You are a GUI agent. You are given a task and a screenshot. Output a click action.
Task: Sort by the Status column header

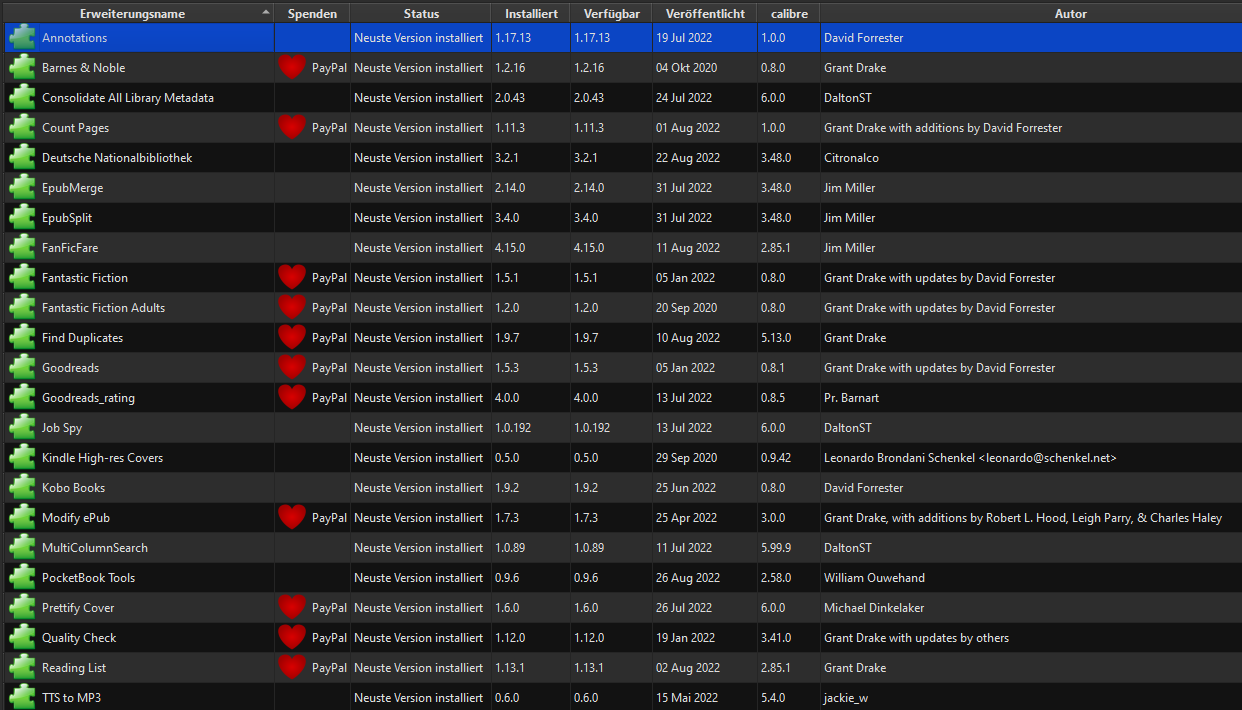(x=421, y=14)
